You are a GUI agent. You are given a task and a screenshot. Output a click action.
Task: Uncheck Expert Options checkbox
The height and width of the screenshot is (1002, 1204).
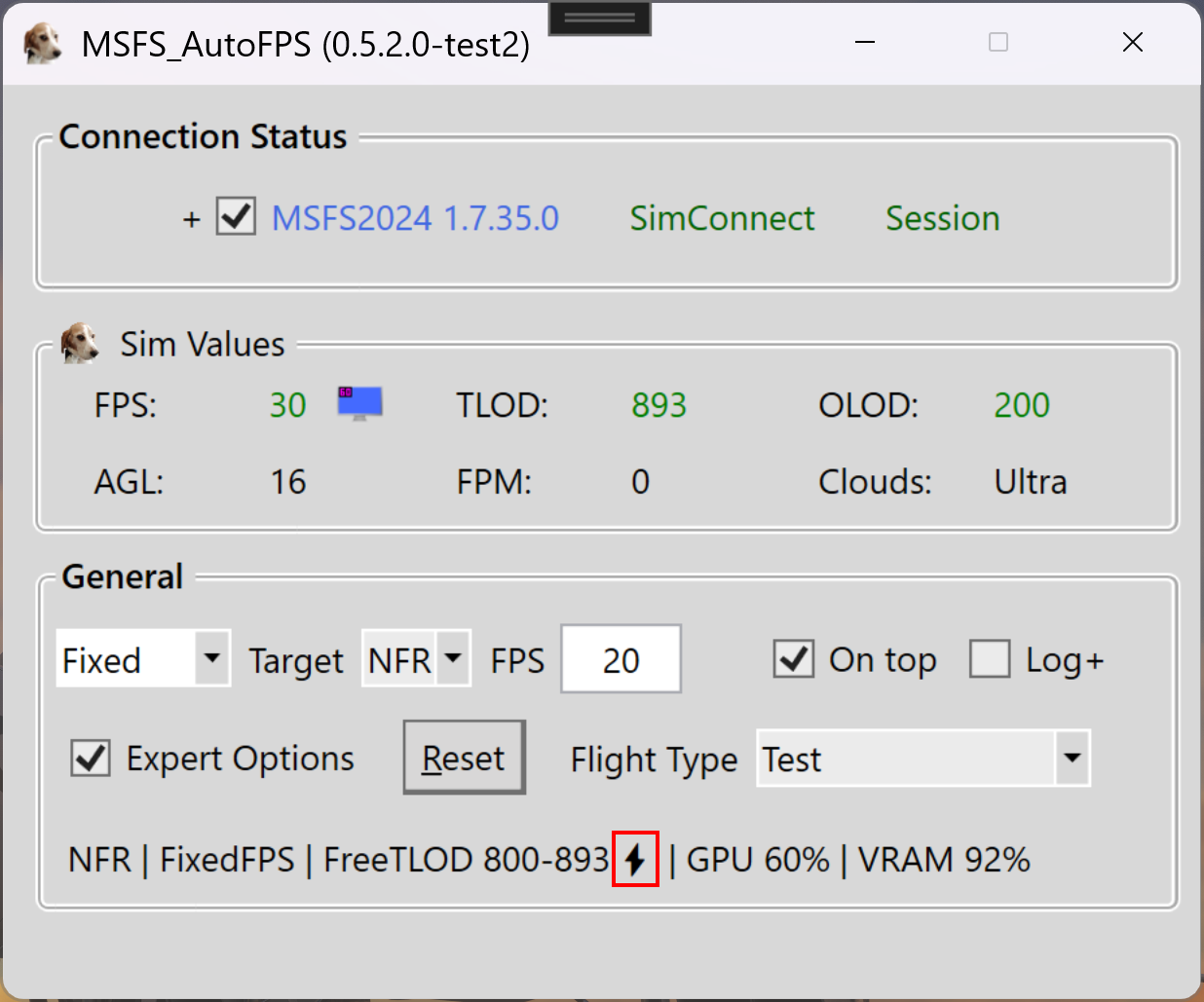pyautogui.click(x=91, y=758)
